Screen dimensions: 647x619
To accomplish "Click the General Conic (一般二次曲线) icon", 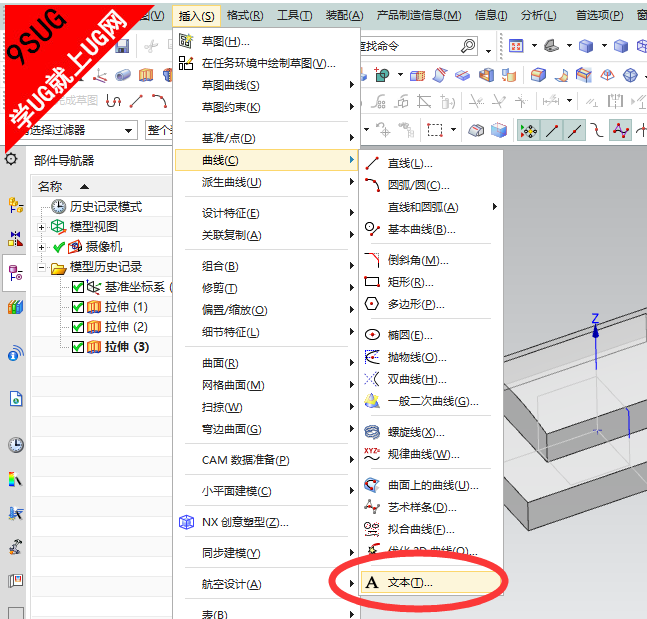I will 372,401.
